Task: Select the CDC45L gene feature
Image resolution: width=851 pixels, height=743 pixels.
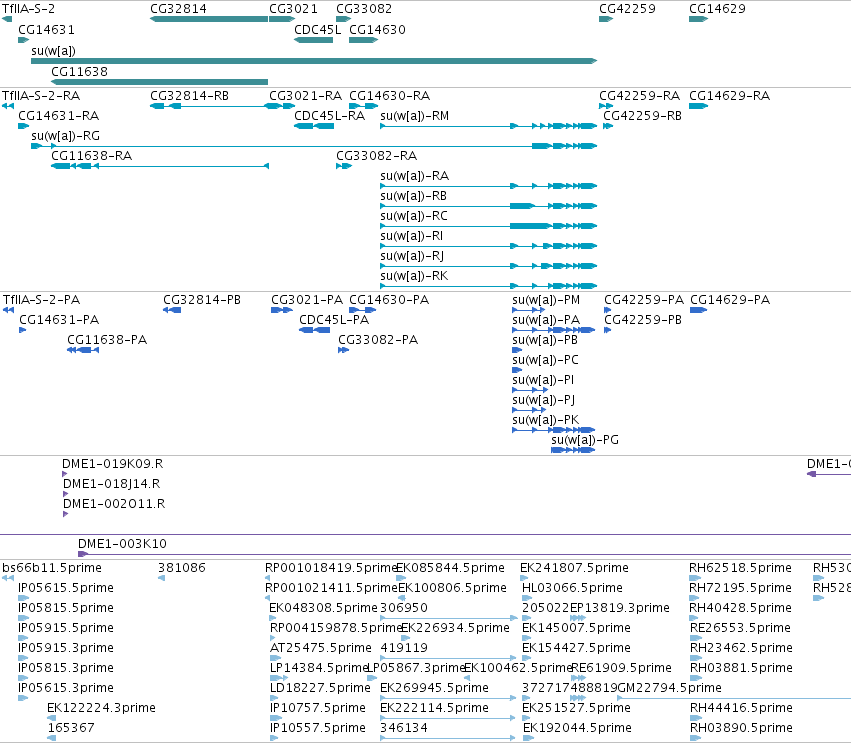Action: click(313, 40)
